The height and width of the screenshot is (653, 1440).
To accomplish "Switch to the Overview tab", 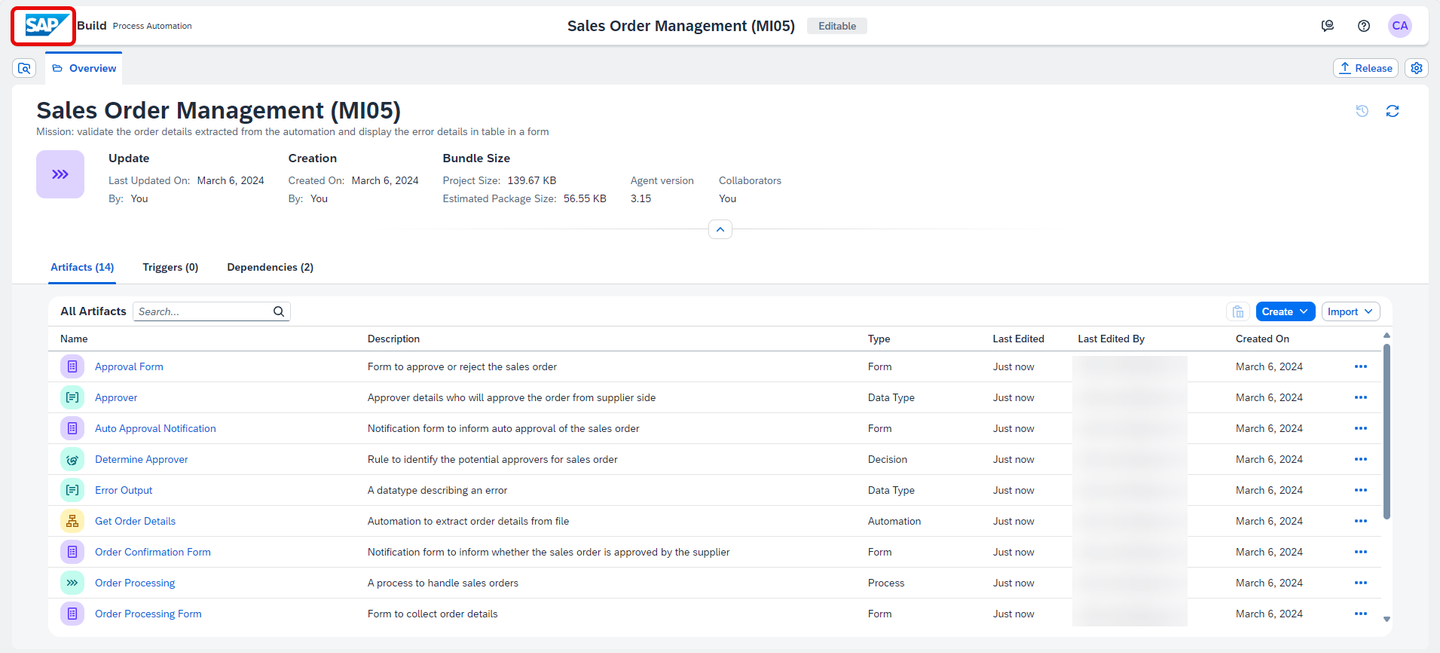I will pos(84,68).
